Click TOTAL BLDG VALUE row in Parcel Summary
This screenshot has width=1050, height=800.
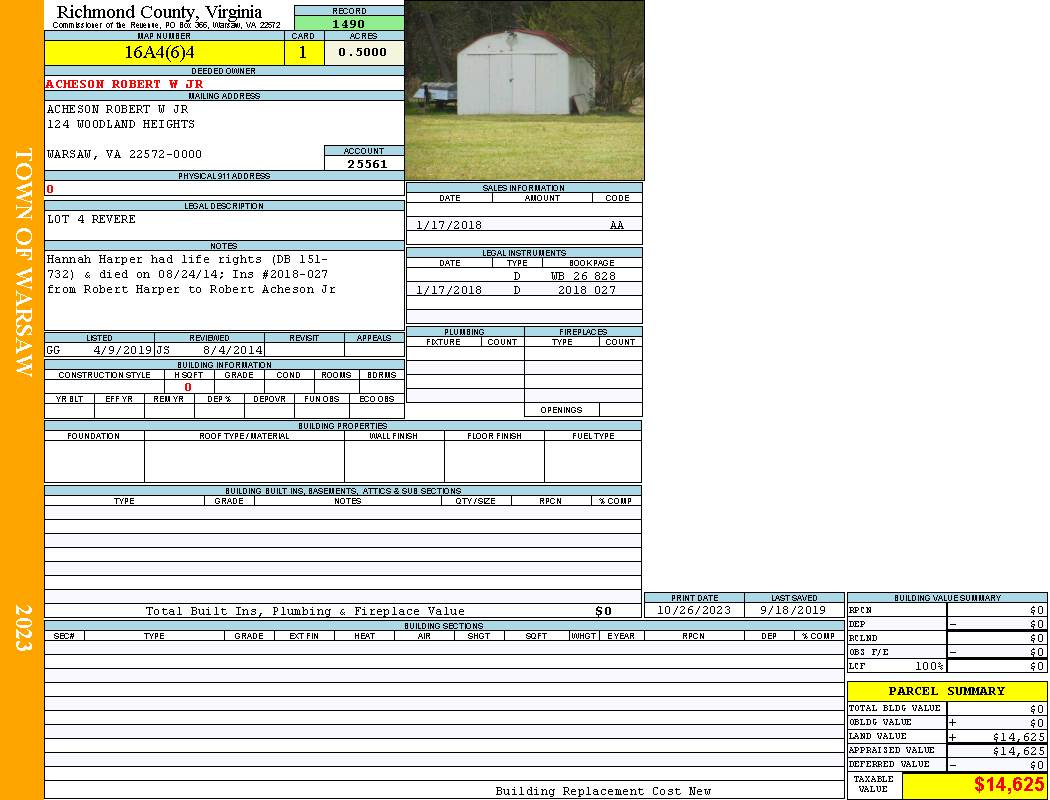click(947, 708)
